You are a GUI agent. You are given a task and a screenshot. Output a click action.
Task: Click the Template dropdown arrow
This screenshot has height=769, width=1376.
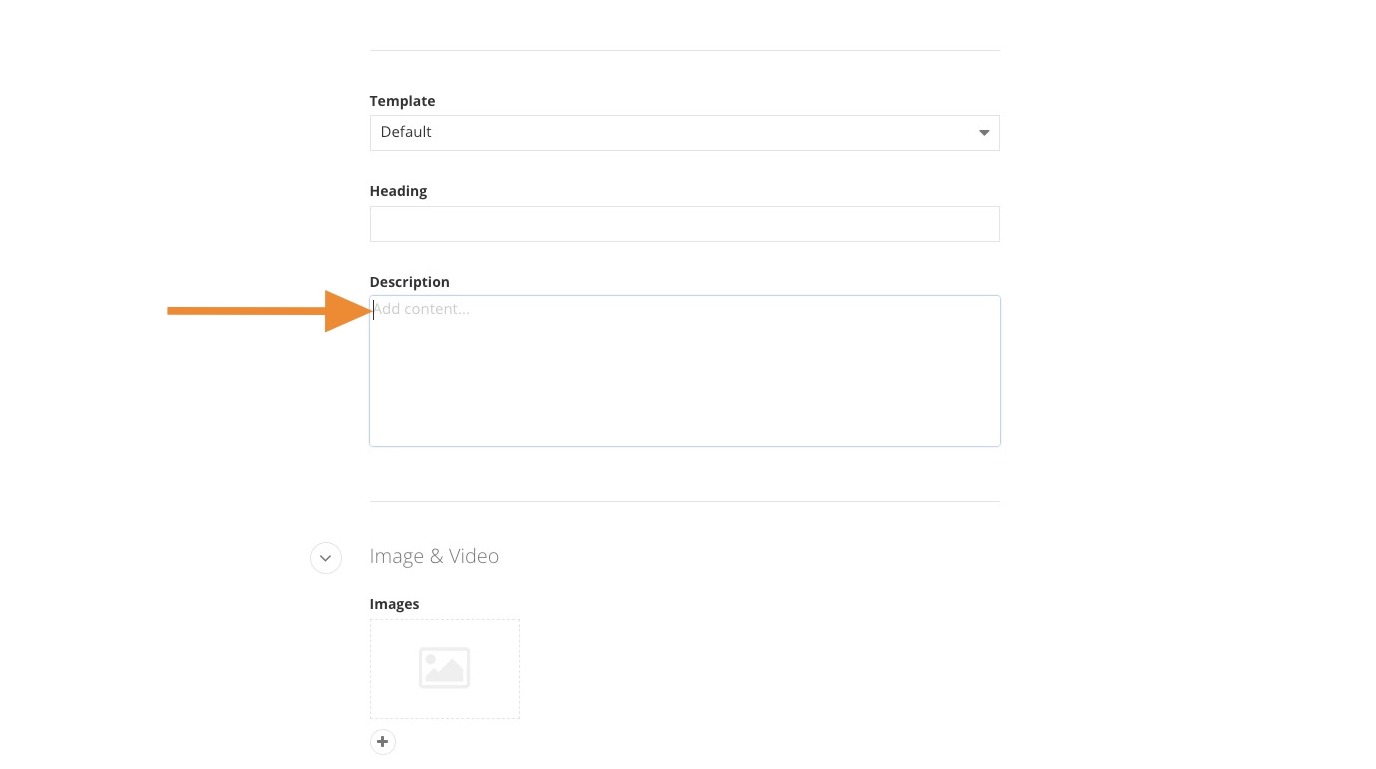[x=983, y=133]
